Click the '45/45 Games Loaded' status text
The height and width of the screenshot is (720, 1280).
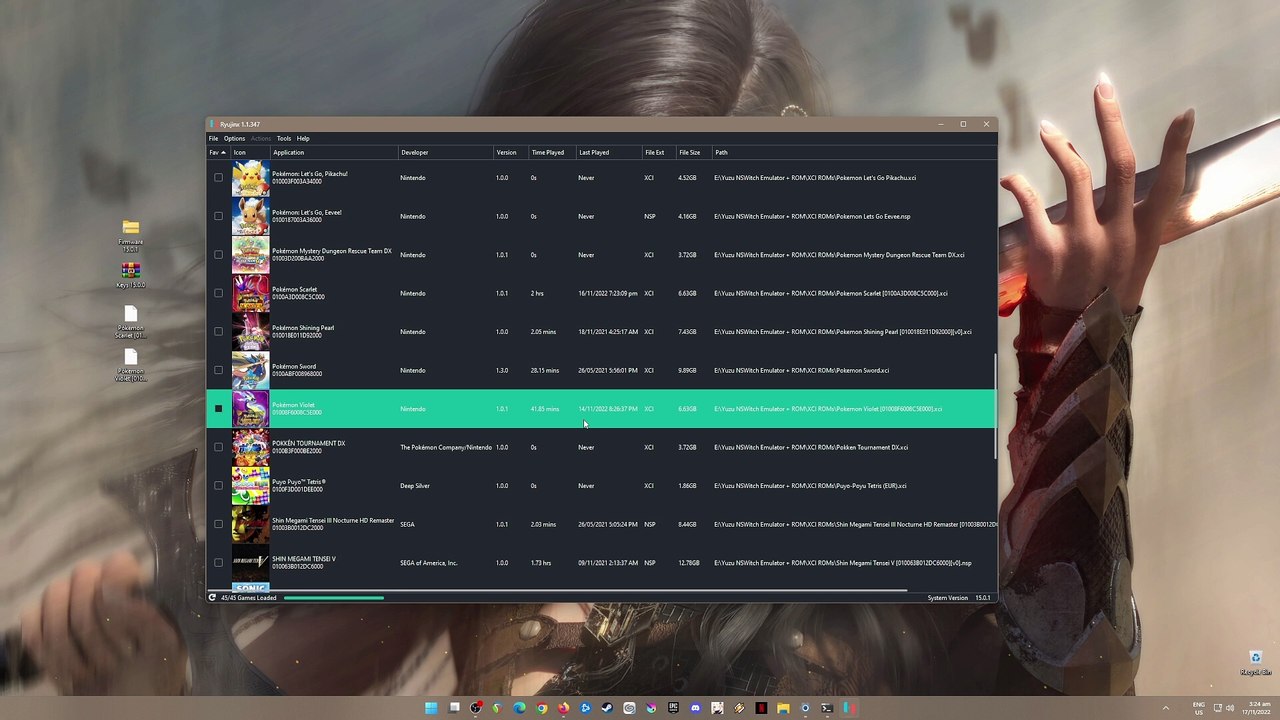pos(249,598)
